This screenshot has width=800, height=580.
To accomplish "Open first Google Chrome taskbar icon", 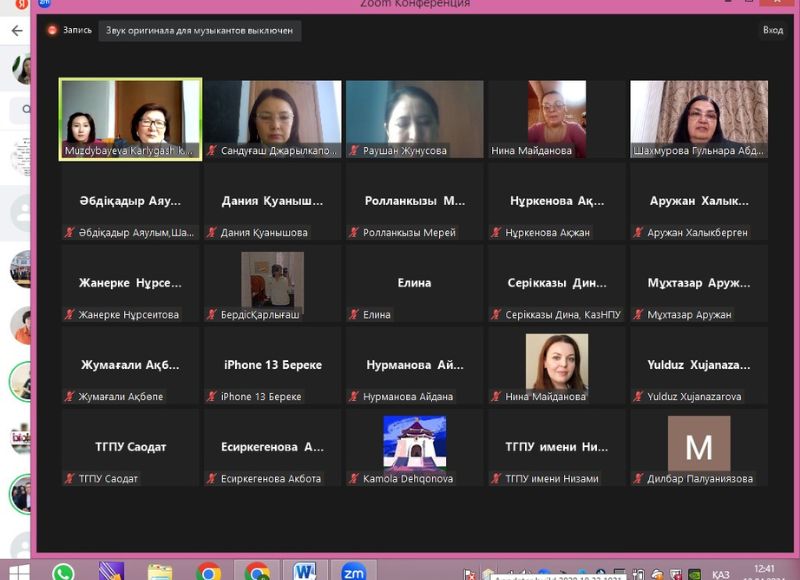I will pos(209,572).
